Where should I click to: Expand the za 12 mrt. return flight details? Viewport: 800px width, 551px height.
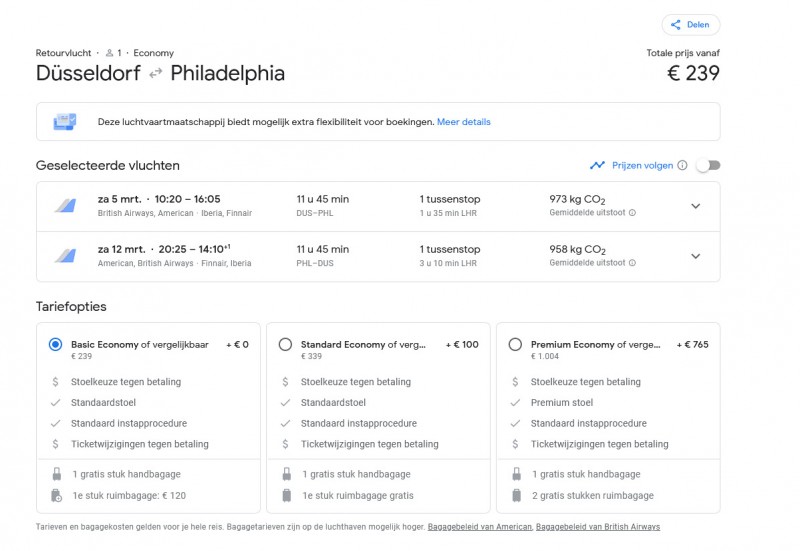pyautogui.click(x=696, y=256)
